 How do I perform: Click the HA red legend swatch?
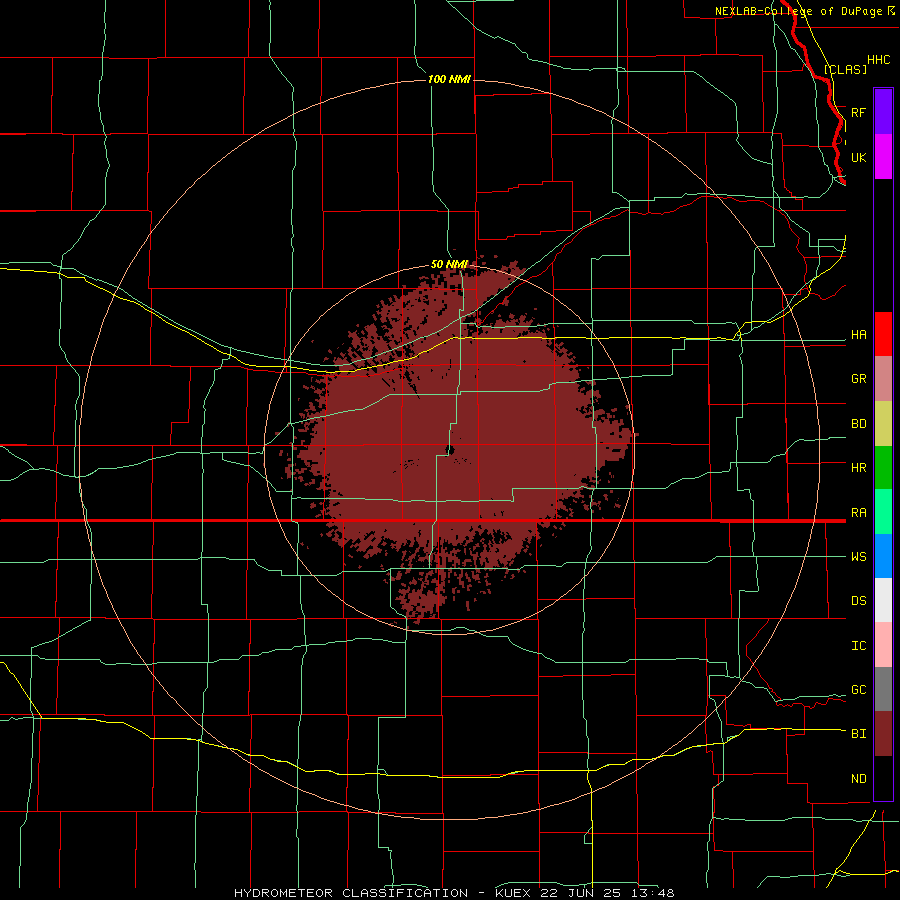[x=883, y=334]
